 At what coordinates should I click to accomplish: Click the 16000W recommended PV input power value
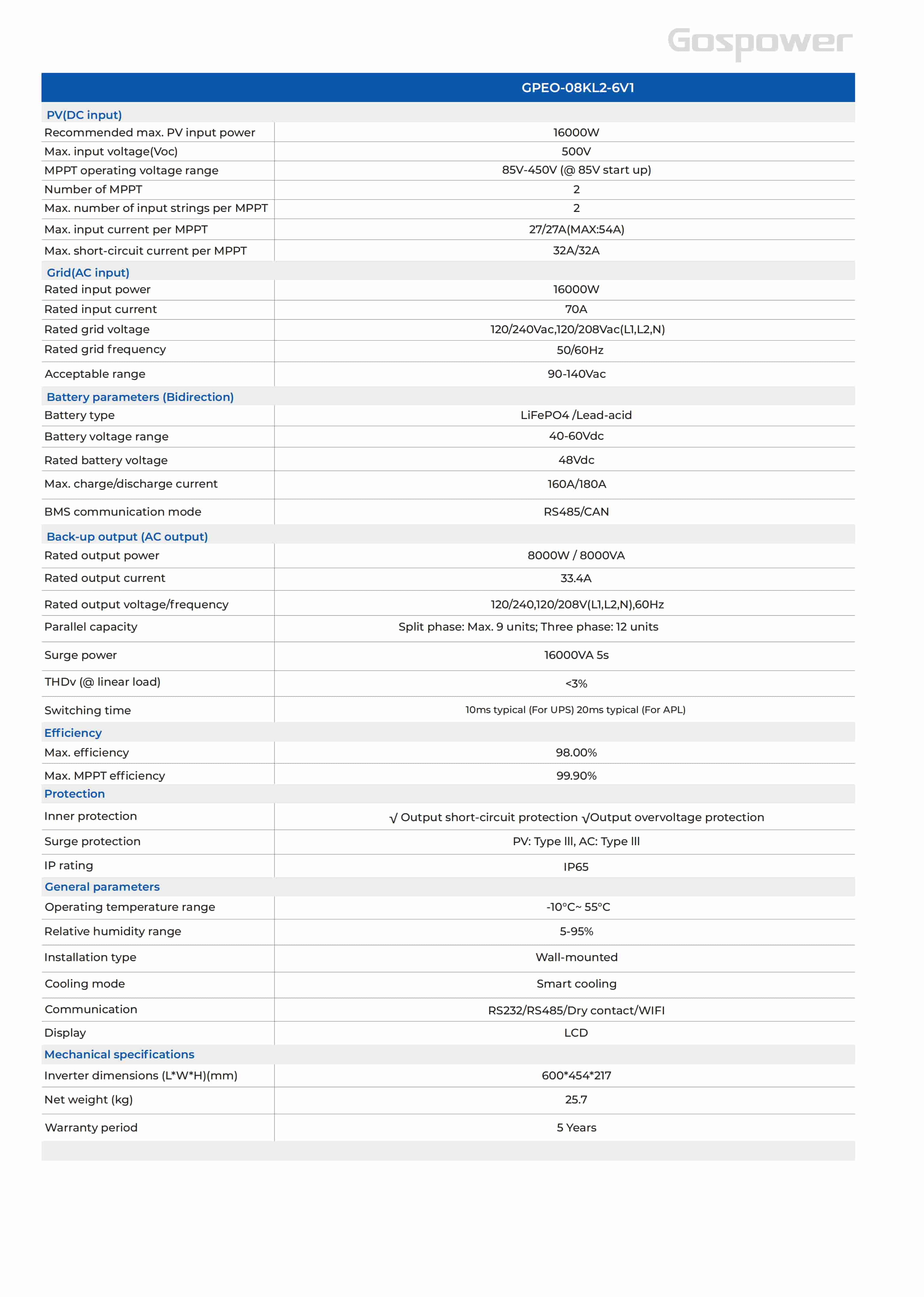tap(576, 133)
